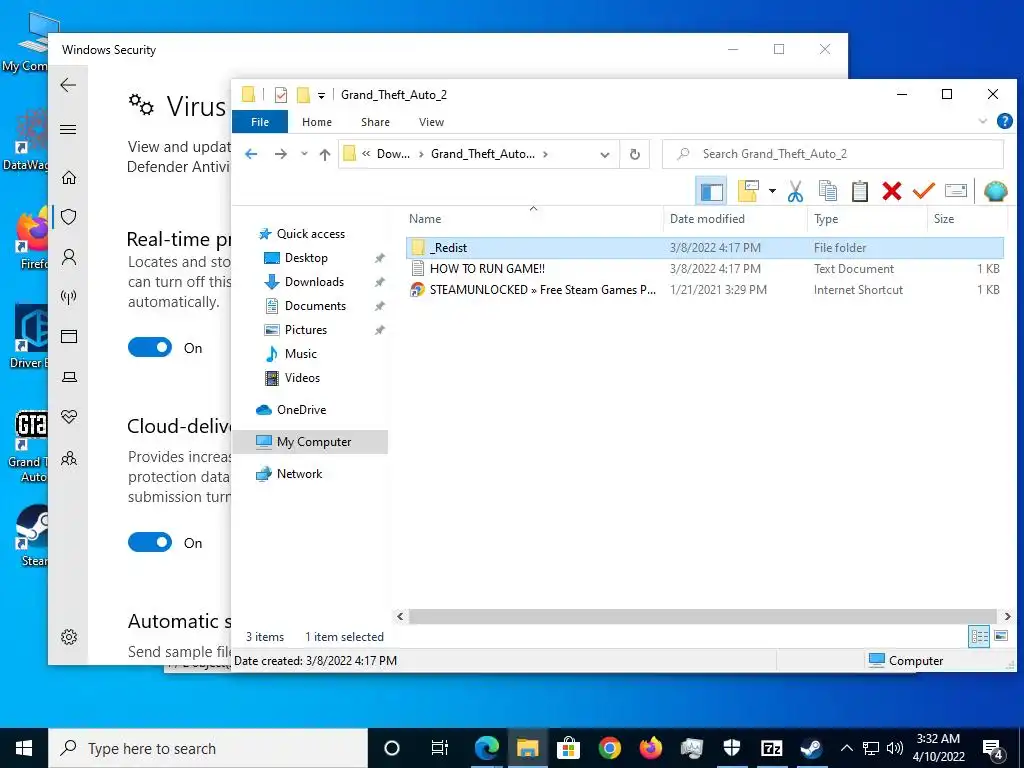Open Account protection person icon
The width and height of the screenshot is (1024, 768).
[69, 257]
